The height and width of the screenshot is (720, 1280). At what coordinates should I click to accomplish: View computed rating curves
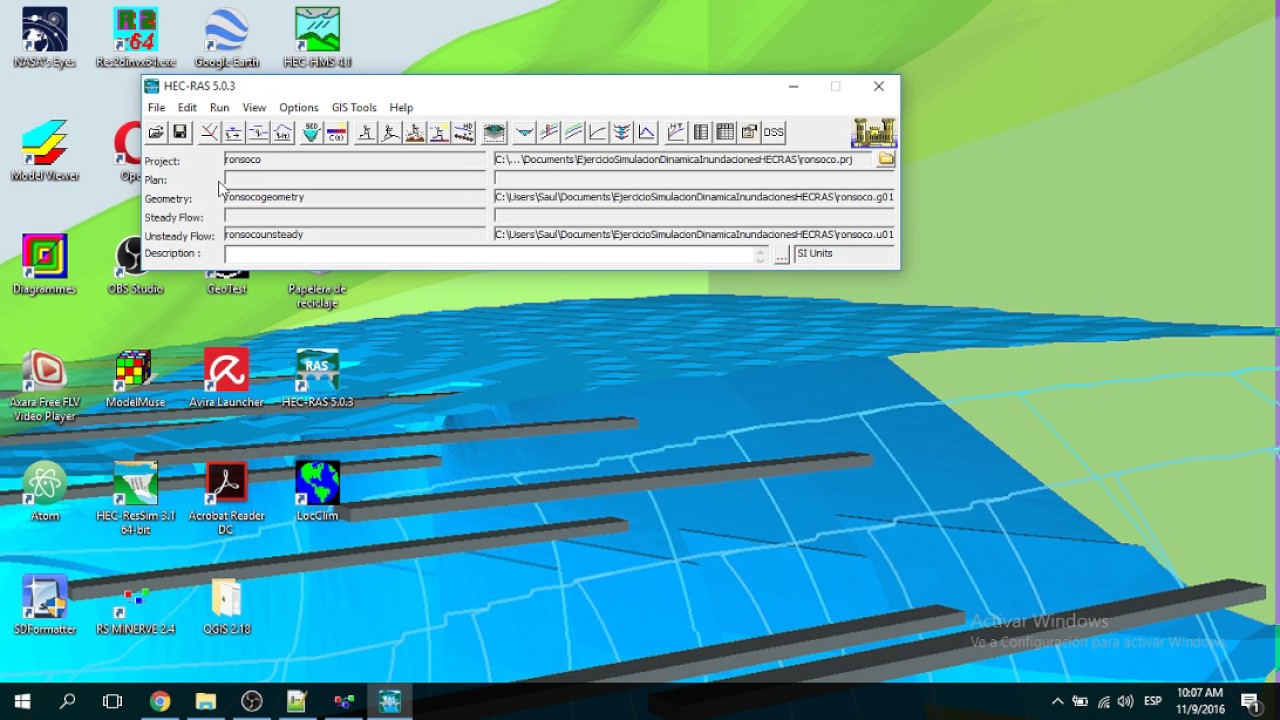point(598,132)
